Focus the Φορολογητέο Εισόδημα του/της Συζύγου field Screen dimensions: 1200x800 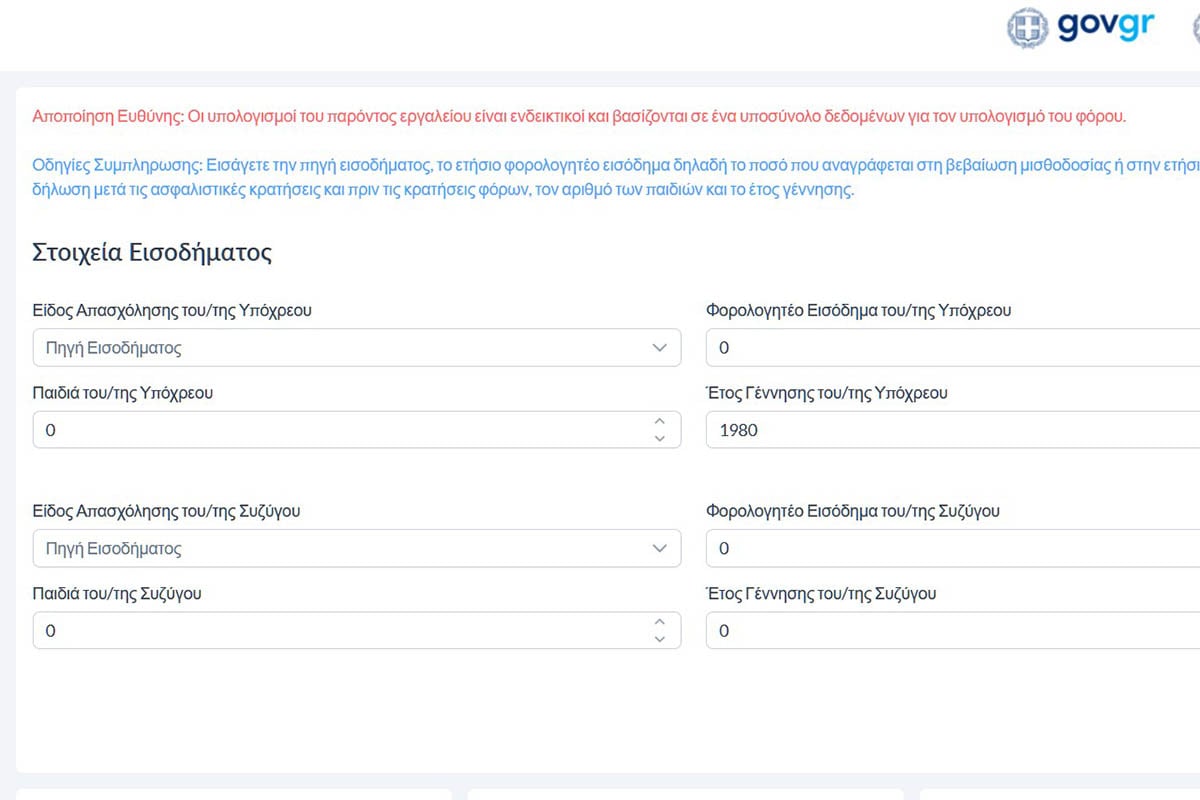tap(952, 548)
